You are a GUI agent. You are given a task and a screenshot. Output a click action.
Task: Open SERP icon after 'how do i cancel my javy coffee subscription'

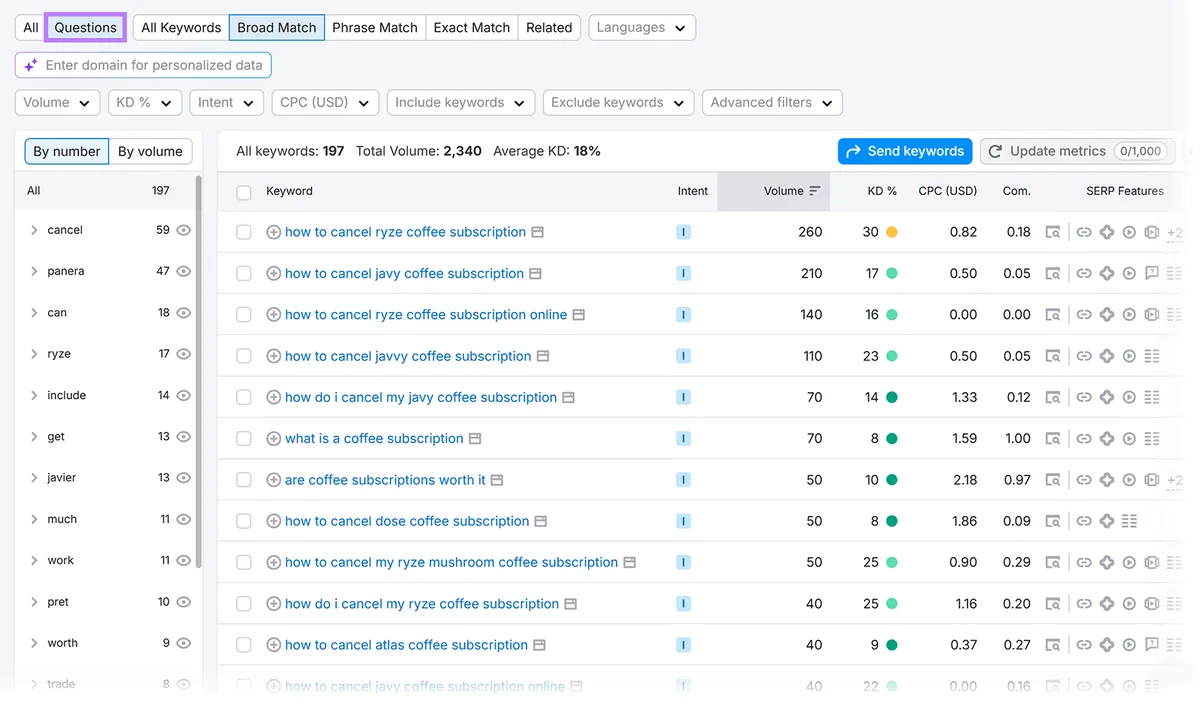568,398
